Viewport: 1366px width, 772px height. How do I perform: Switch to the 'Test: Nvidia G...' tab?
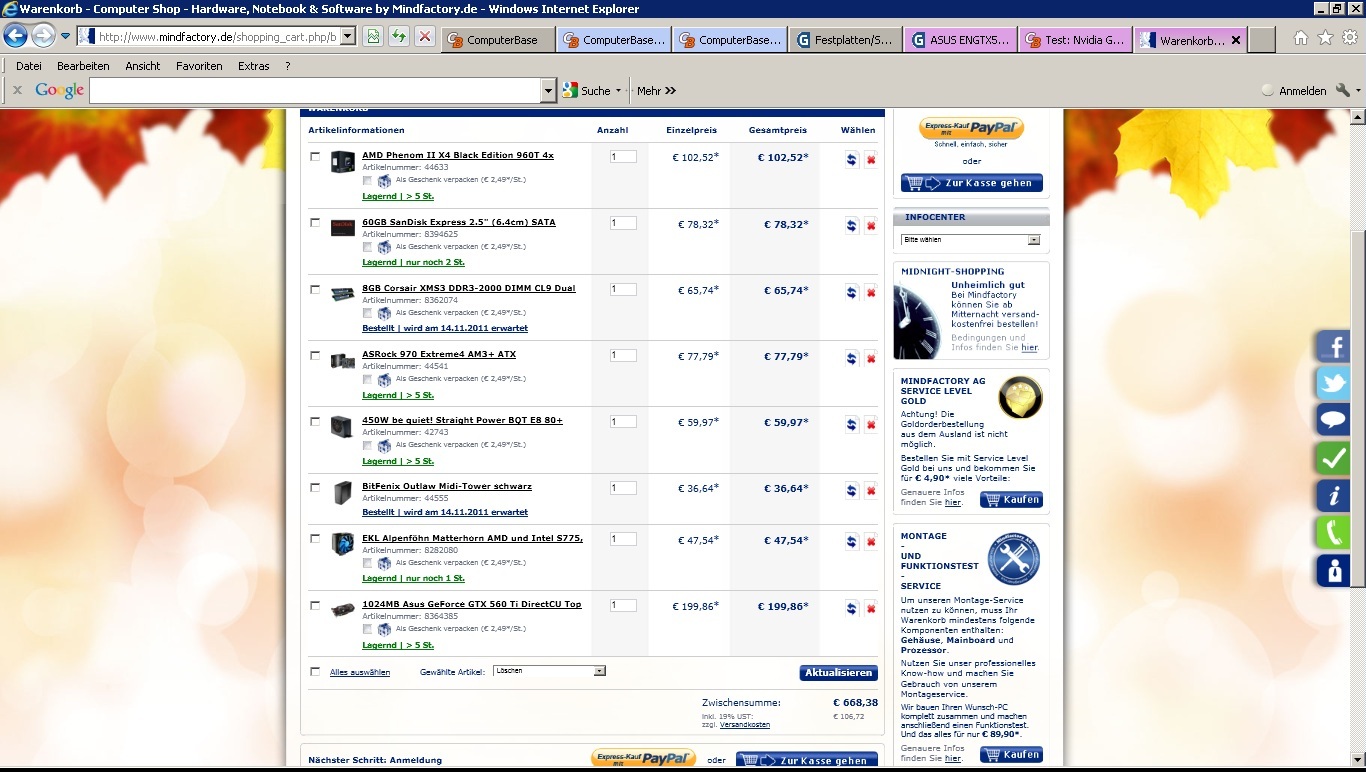[1077, 40]
